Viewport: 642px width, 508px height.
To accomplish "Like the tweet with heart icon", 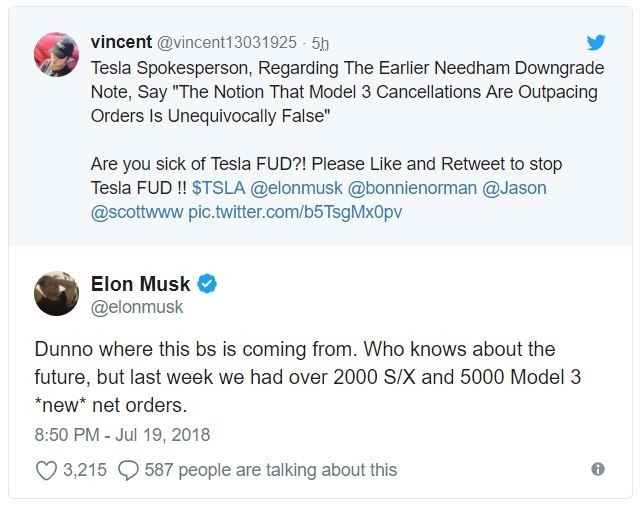I will pos(46,470).
